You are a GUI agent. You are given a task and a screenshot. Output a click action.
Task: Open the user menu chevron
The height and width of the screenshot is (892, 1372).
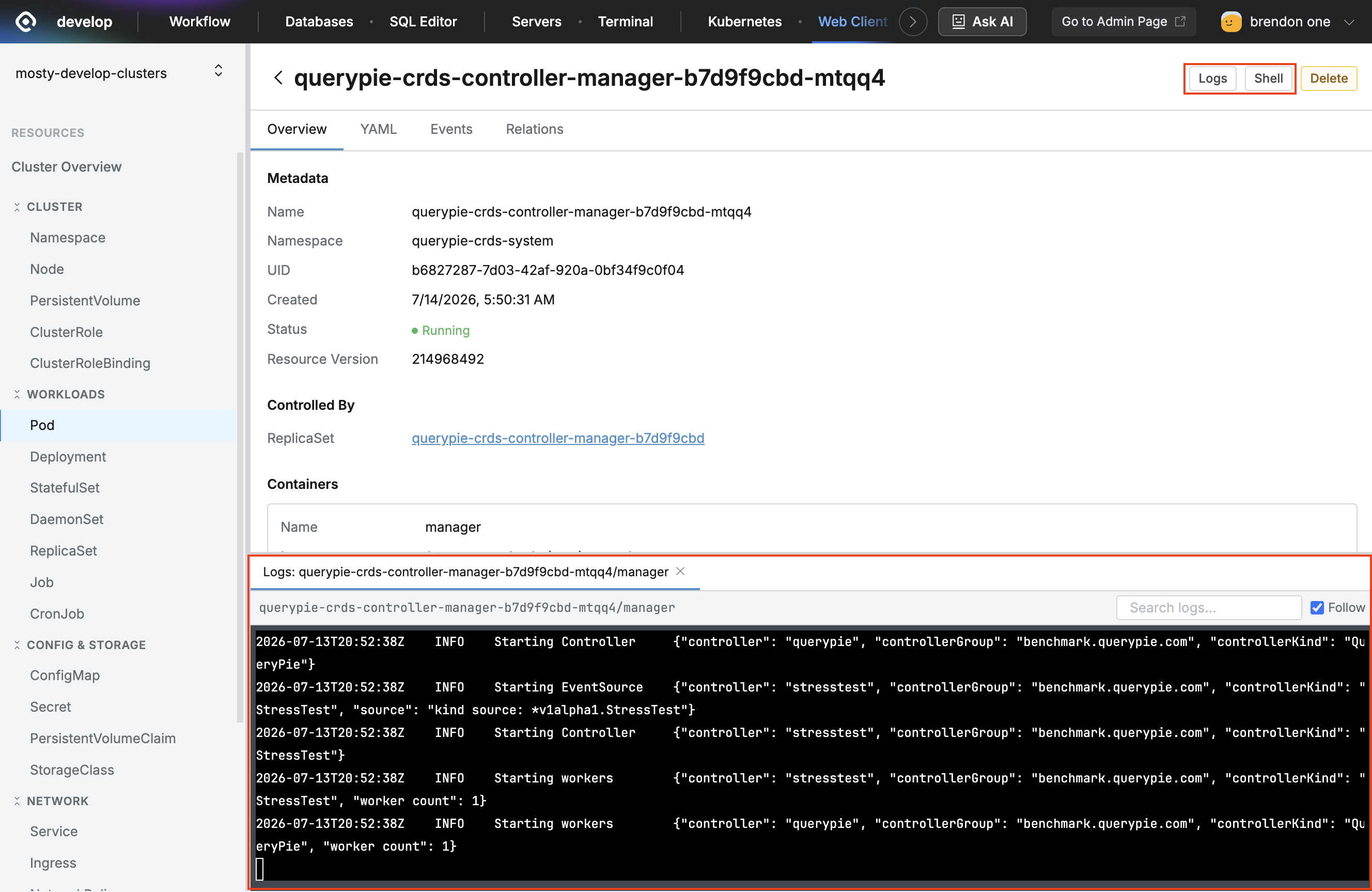point(1349,22)
